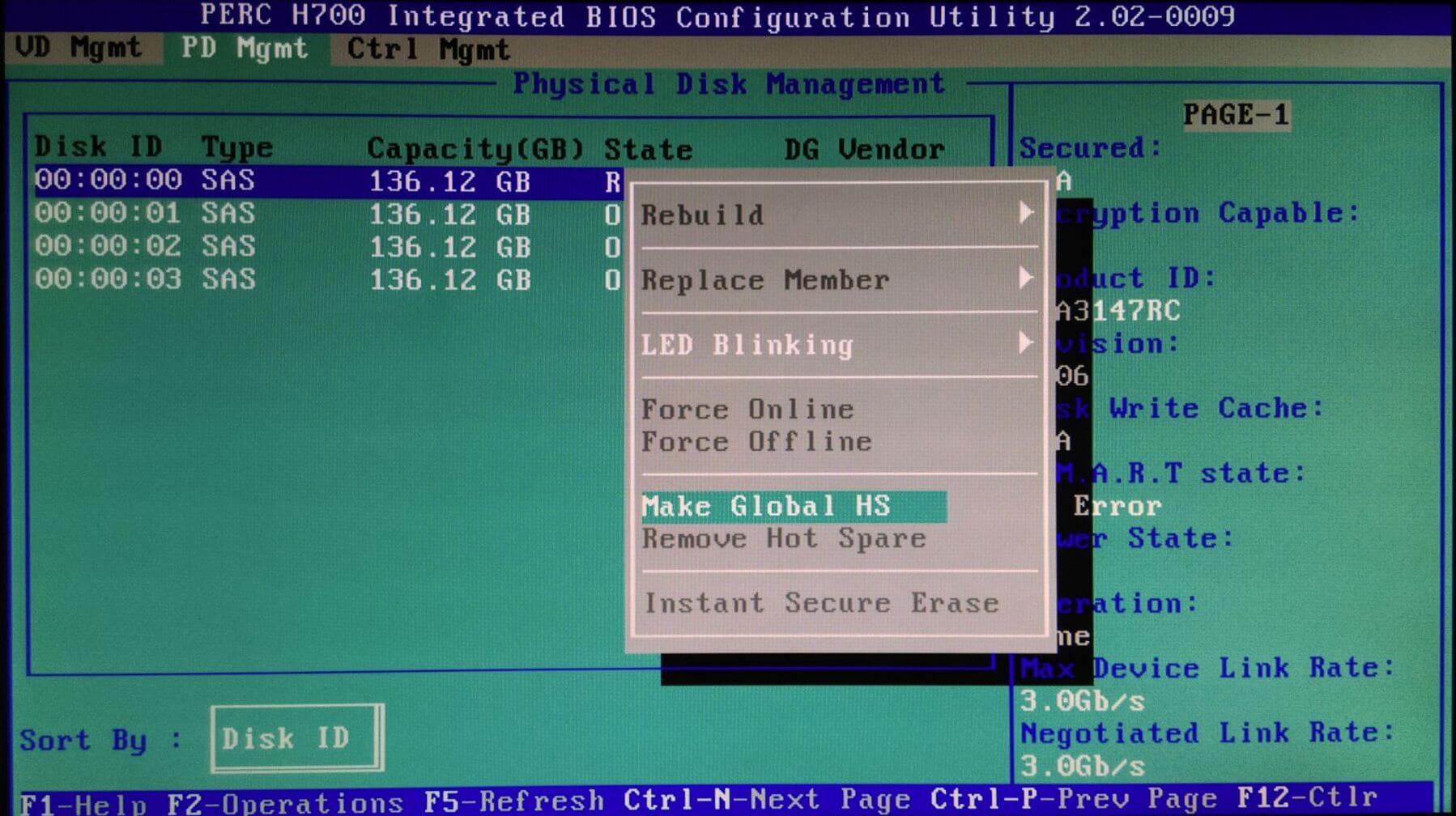Click the Power State label
The width and height of the screenshot is (1456, 816).
[1145, 538]
